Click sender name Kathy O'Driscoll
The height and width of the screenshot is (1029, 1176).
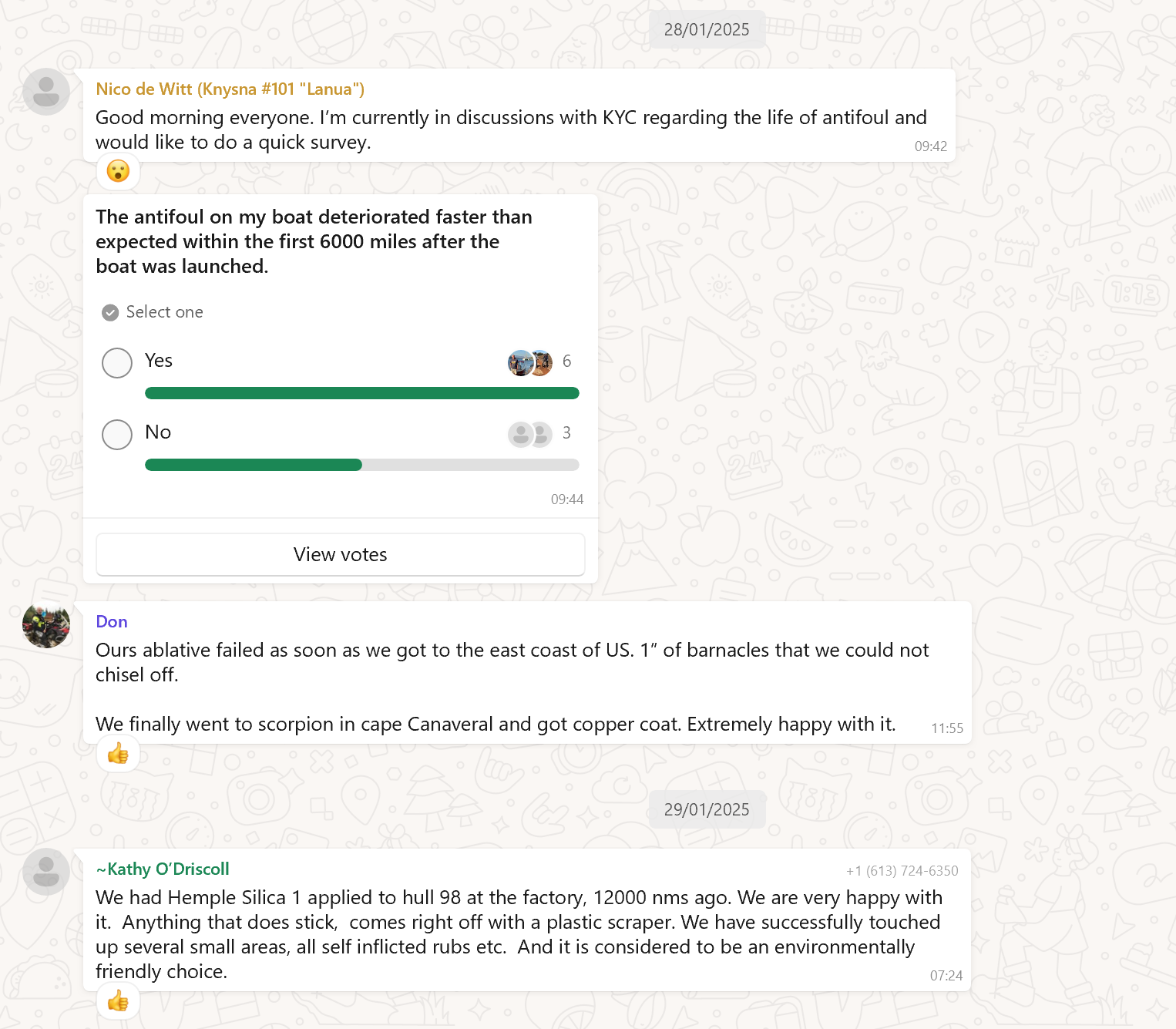click(163, 869)
